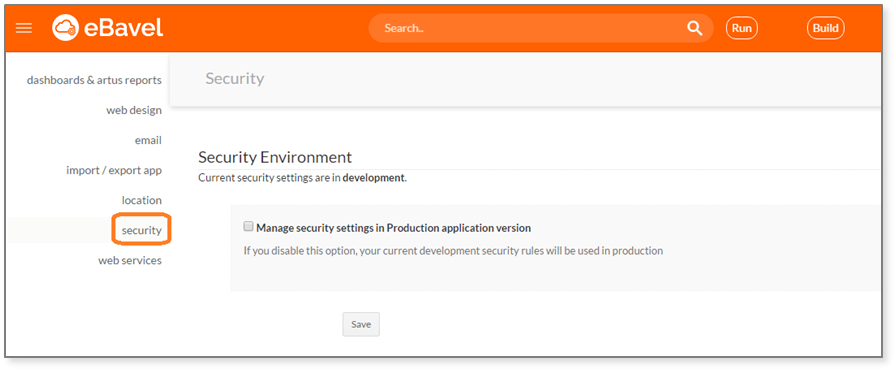Screen dimensions: 896x371
Task: Go to web design settings
Action: coord(134,110)
